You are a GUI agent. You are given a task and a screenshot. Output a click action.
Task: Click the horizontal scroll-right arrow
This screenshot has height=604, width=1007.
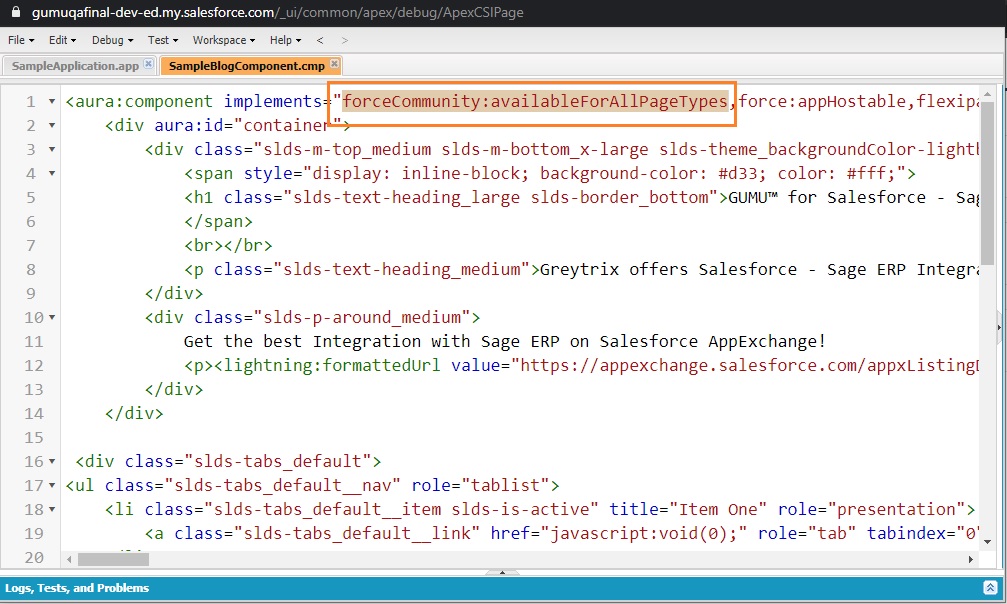pos(971,560)
